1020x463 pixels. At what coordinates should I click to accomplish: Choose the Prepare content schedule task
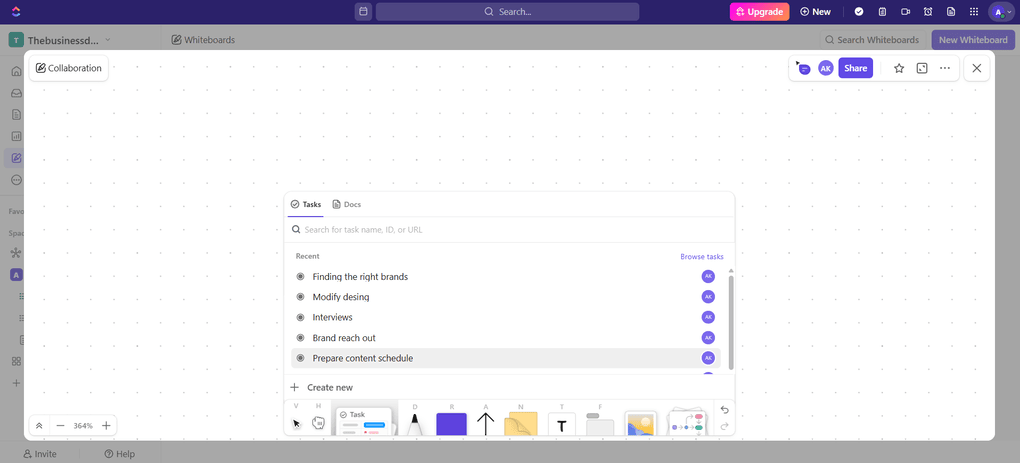click(x=505, y=358)
